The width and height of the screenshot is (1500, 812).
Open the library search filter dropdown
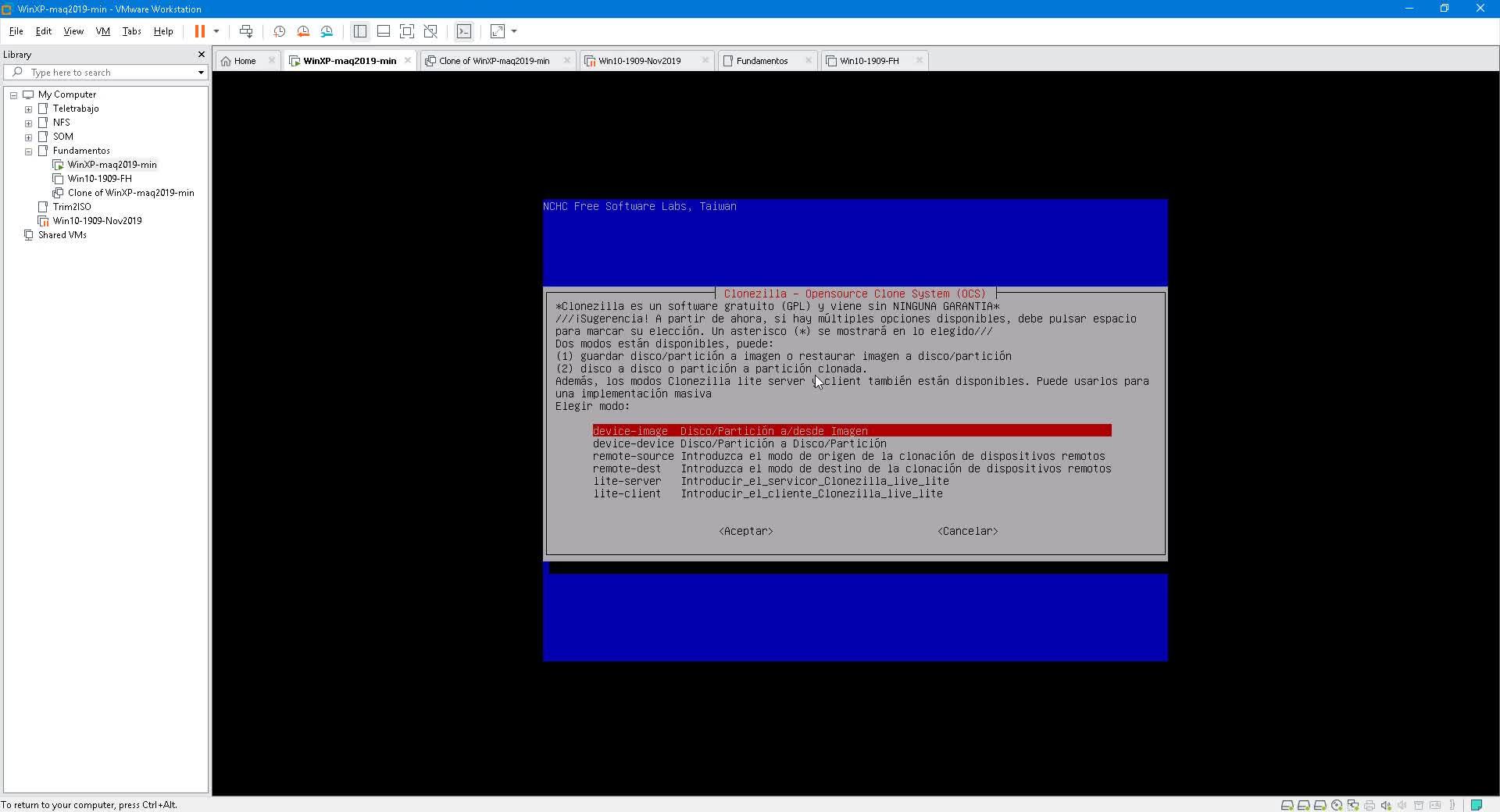pyautogui.click(x=201, y=73)
